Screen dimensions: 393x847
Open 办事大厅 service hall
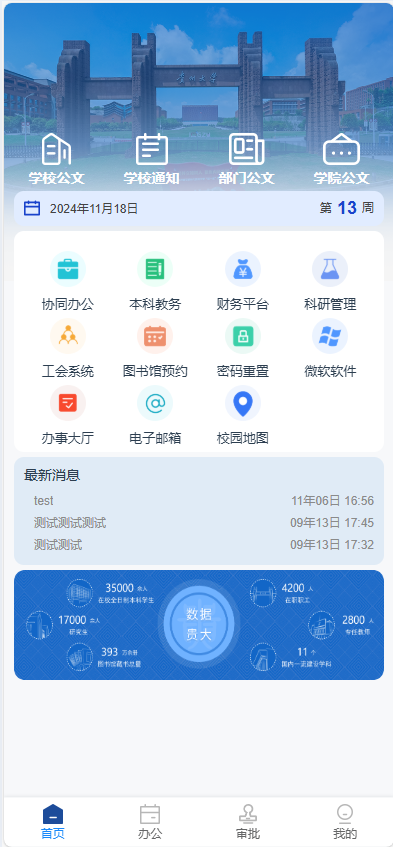coord(68,403)
